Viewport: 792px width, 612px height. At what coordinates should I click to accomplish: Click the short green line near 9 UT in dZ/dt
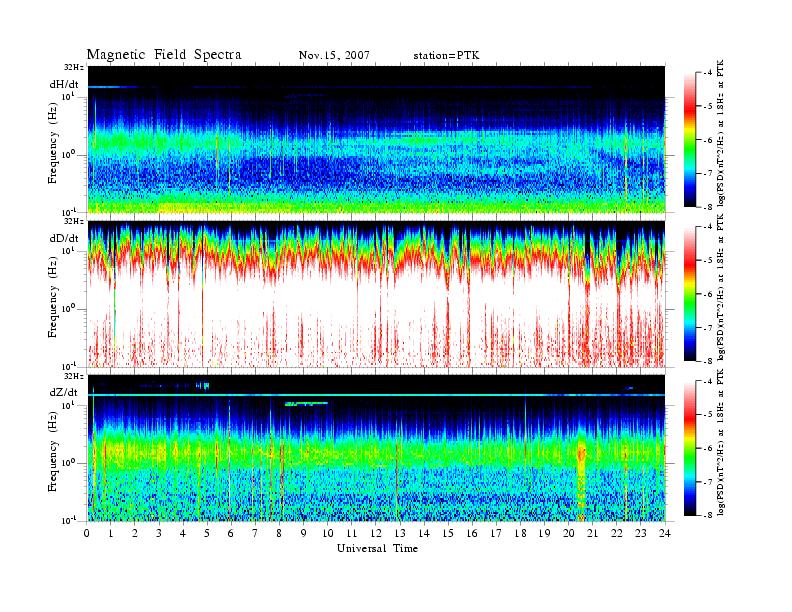click(x=307, y=403)
